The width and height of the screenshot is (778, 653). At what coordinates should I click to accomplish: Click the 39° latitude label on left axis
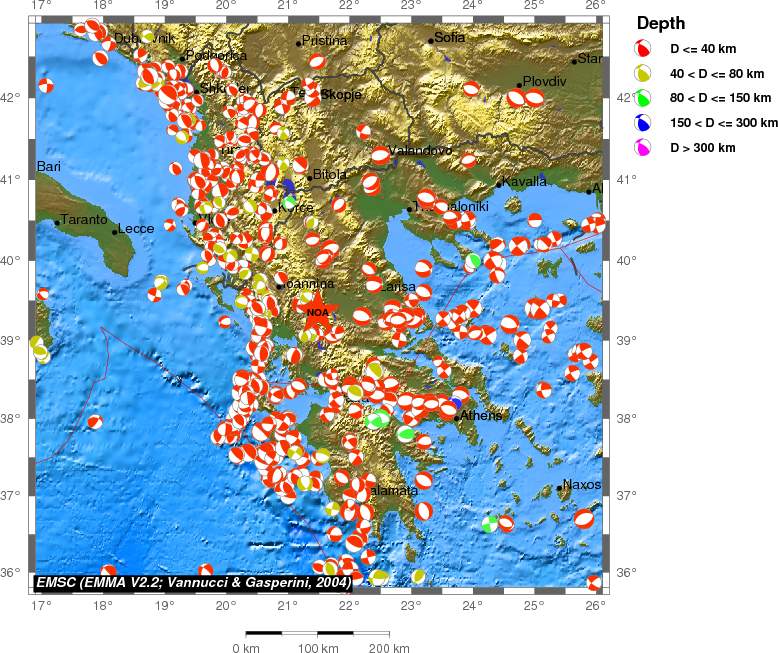[11, 340]
